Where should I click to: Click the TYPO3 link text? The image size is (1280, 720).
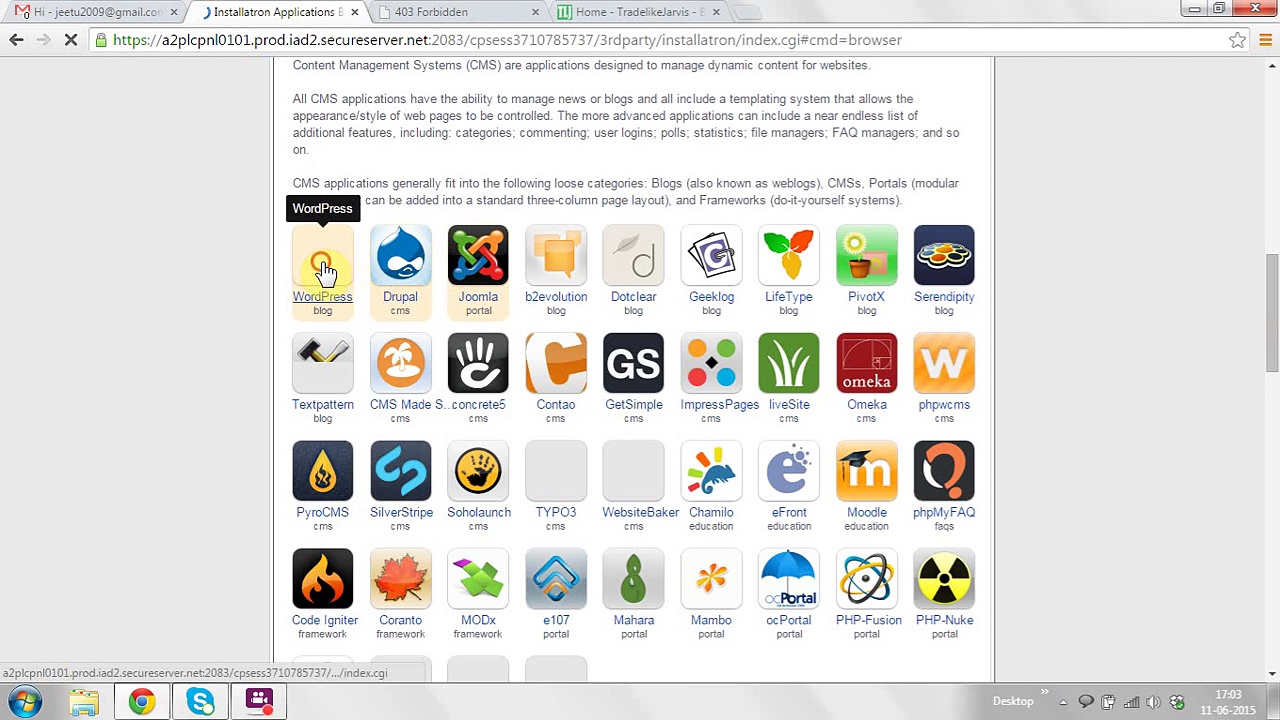(556, 512)
